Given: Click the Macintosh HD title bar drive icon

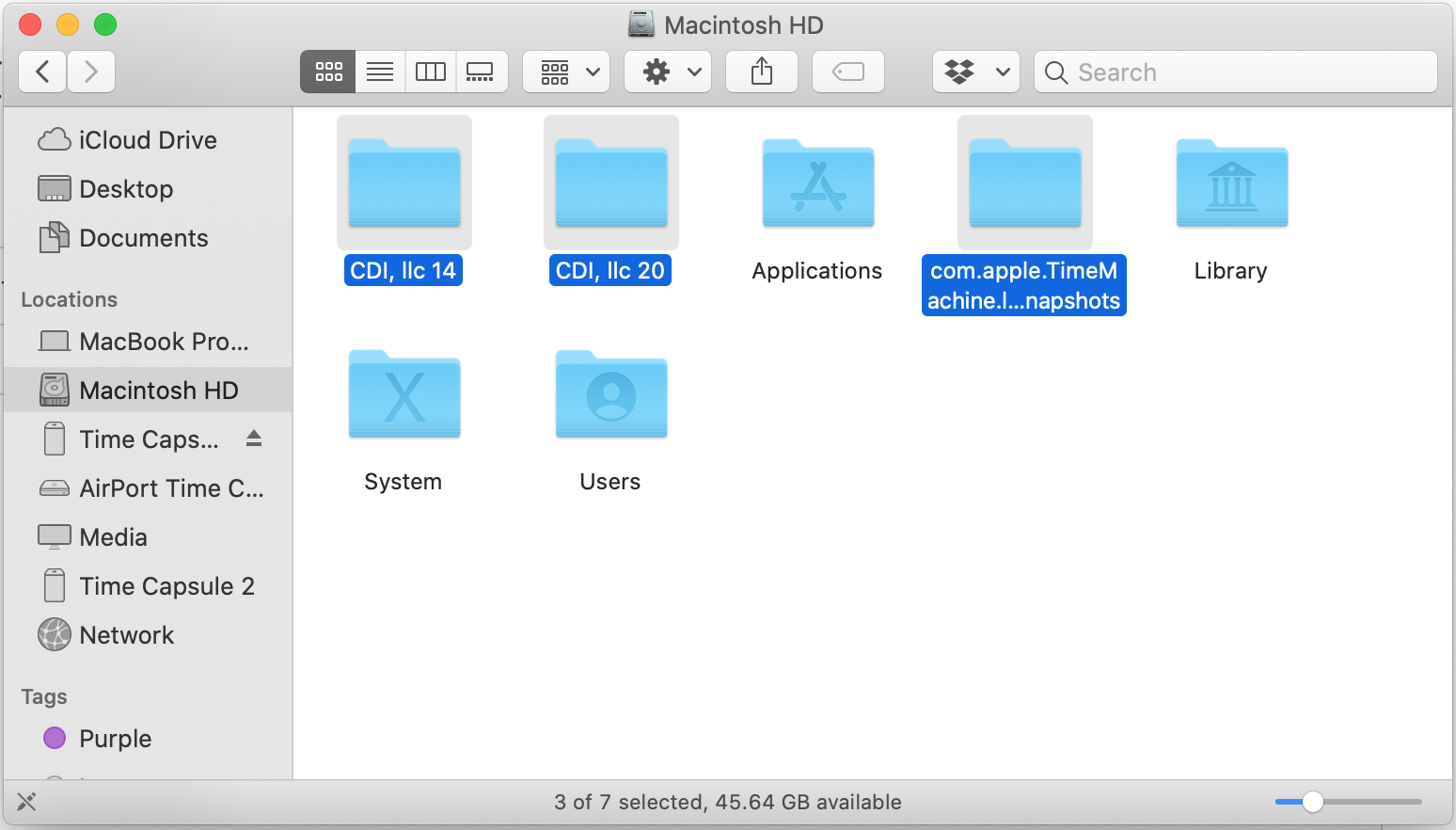Looking at the screenshot, I should (x=641, y=24).
